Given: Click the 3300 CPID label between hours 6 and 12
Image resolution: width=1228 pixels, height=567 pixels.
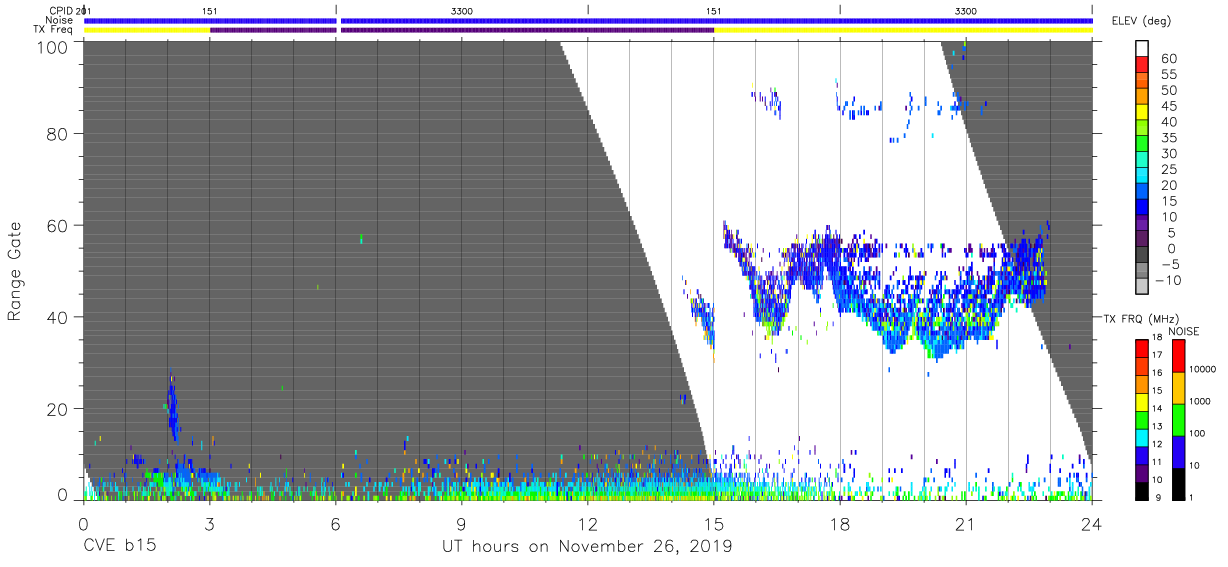Looking at the screenshot, I should (462, 10).
